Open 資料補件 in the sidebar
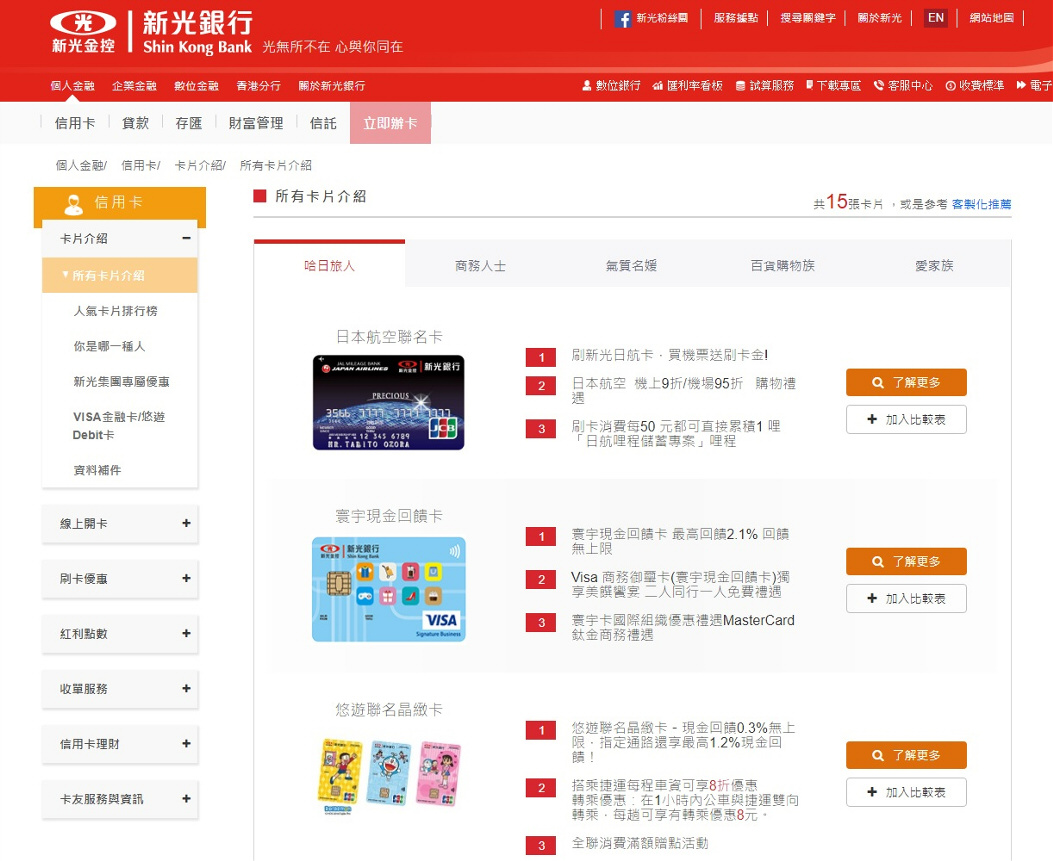The height and width of the screenshot is (861, 1053). click(x=97, y=470)
